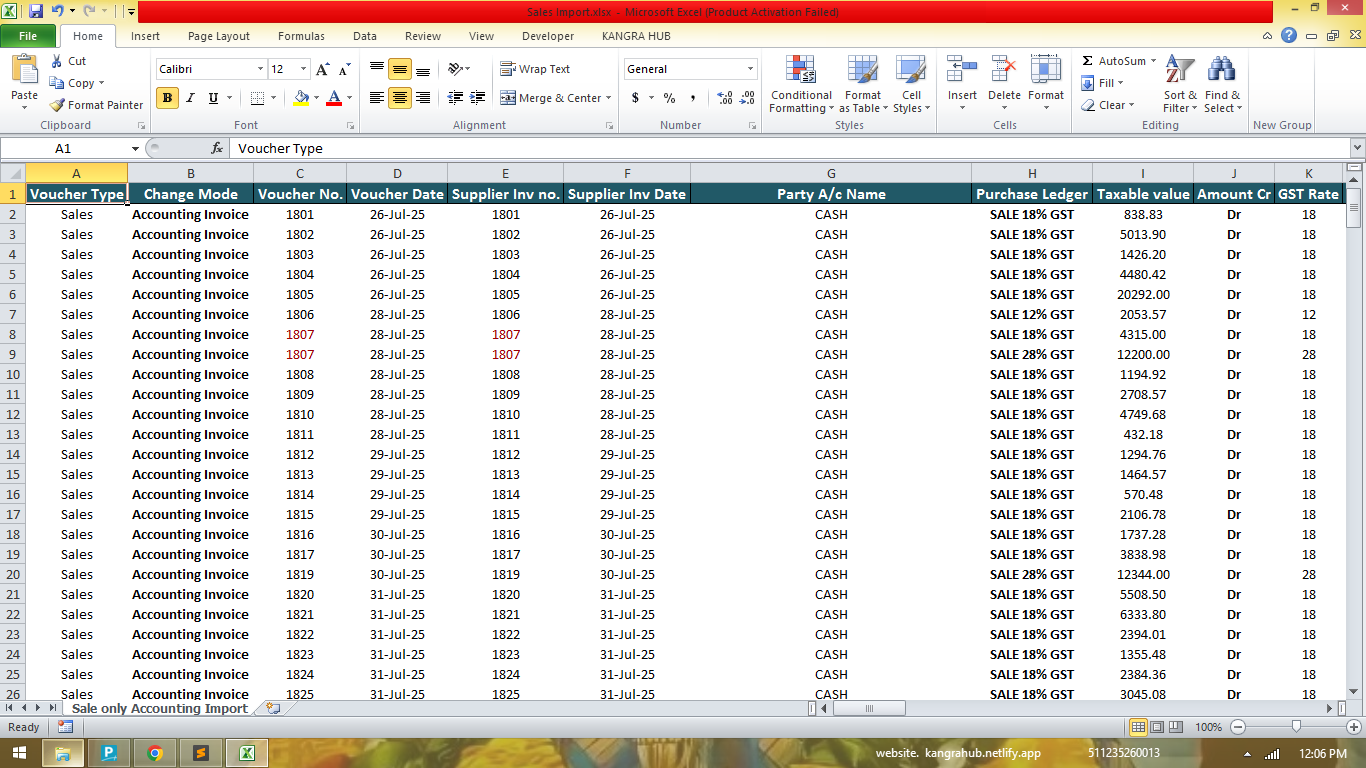Expand the Calibri font name dropdown
The height and width of the screenshot is (768, 1366).
[x=260, y=69]
